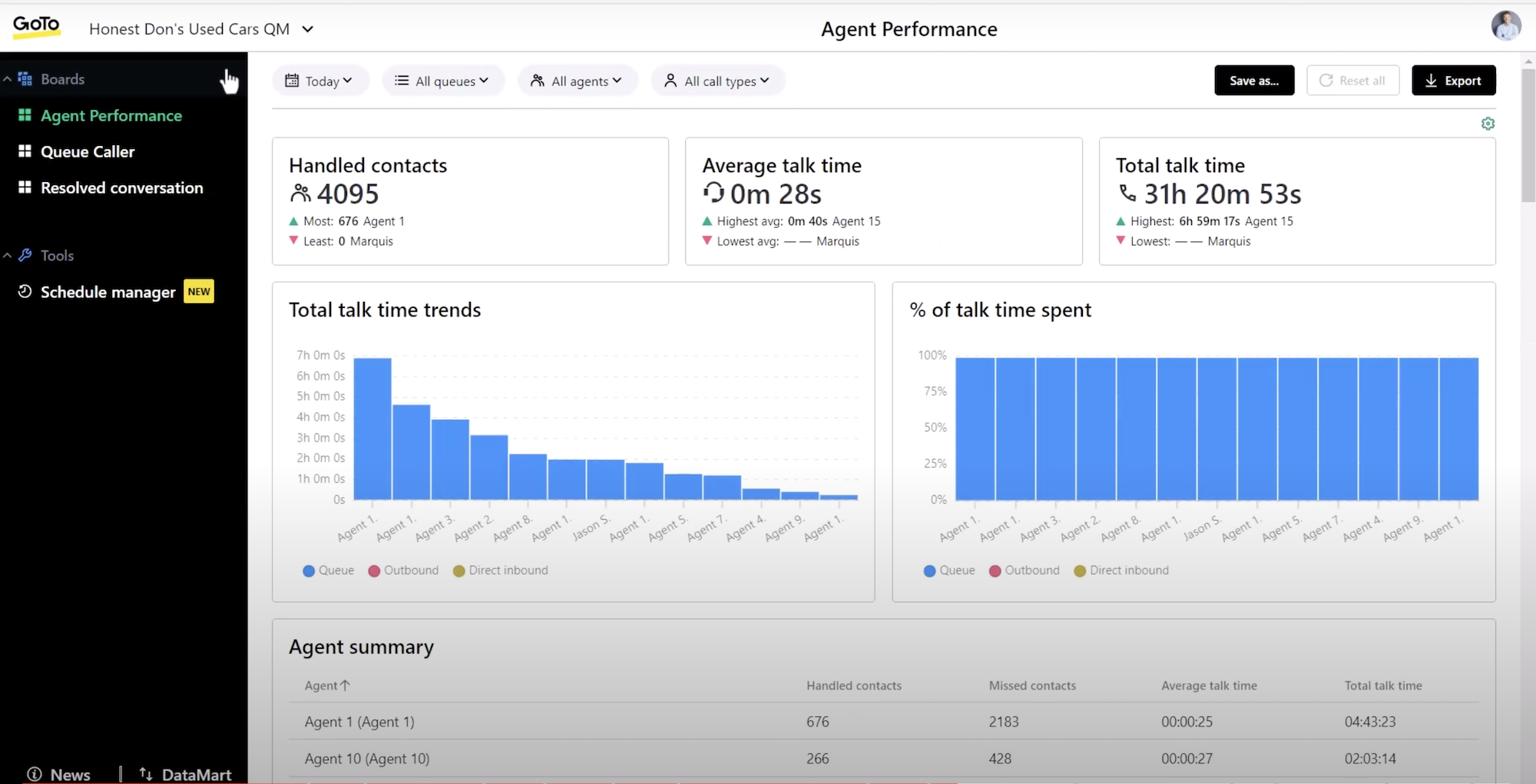Click the Total talk time phone icon
Image resolution: width=1536 pixels, height=784 pixels.
1127,193
